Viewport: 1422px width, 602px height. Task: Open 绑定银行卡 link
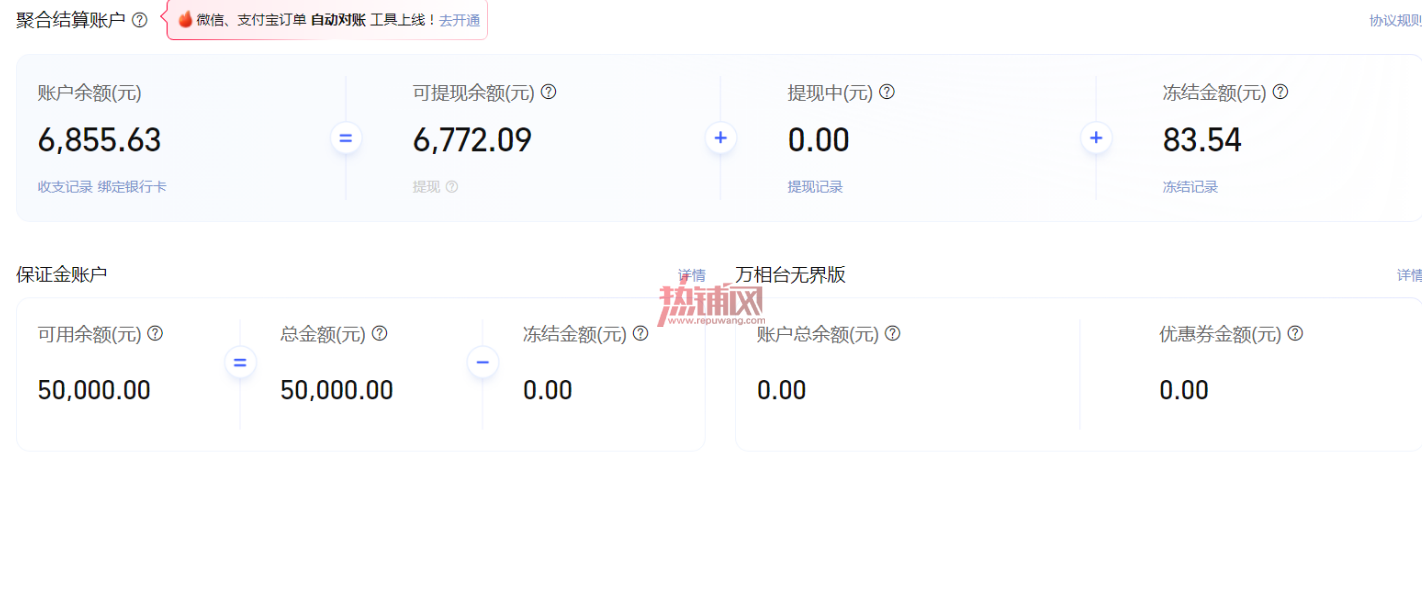coord(132,187)
